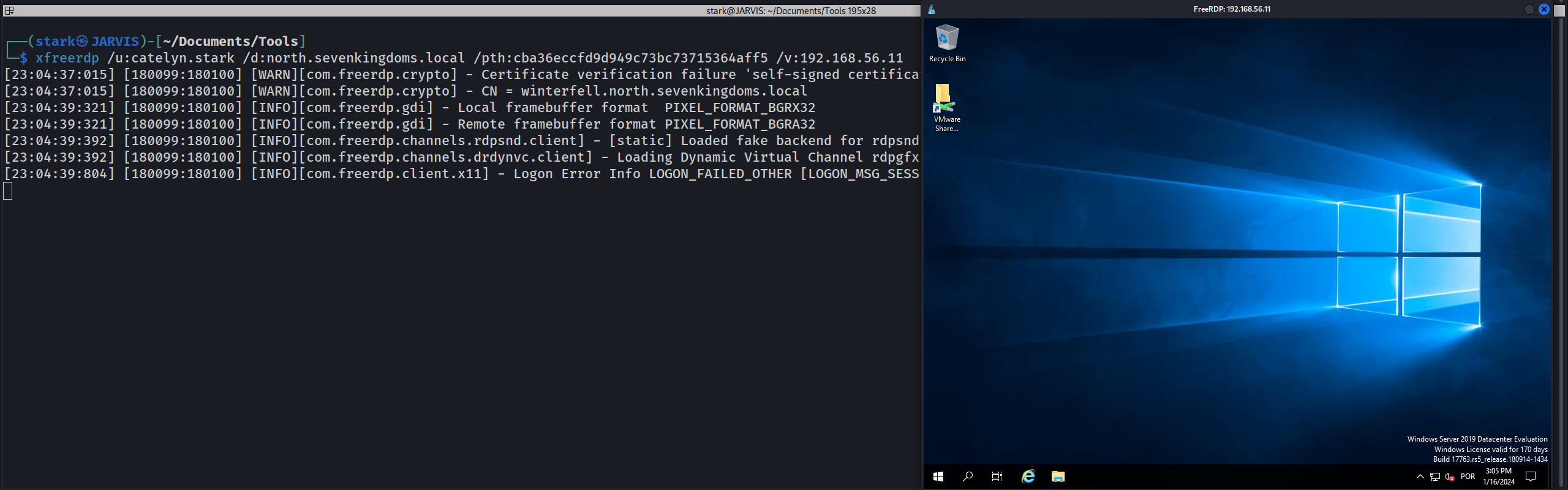The image size is (1568, 490).
Task: Launch Internet Explorer from the taskbar
Action: click(x=1028, y=477)
